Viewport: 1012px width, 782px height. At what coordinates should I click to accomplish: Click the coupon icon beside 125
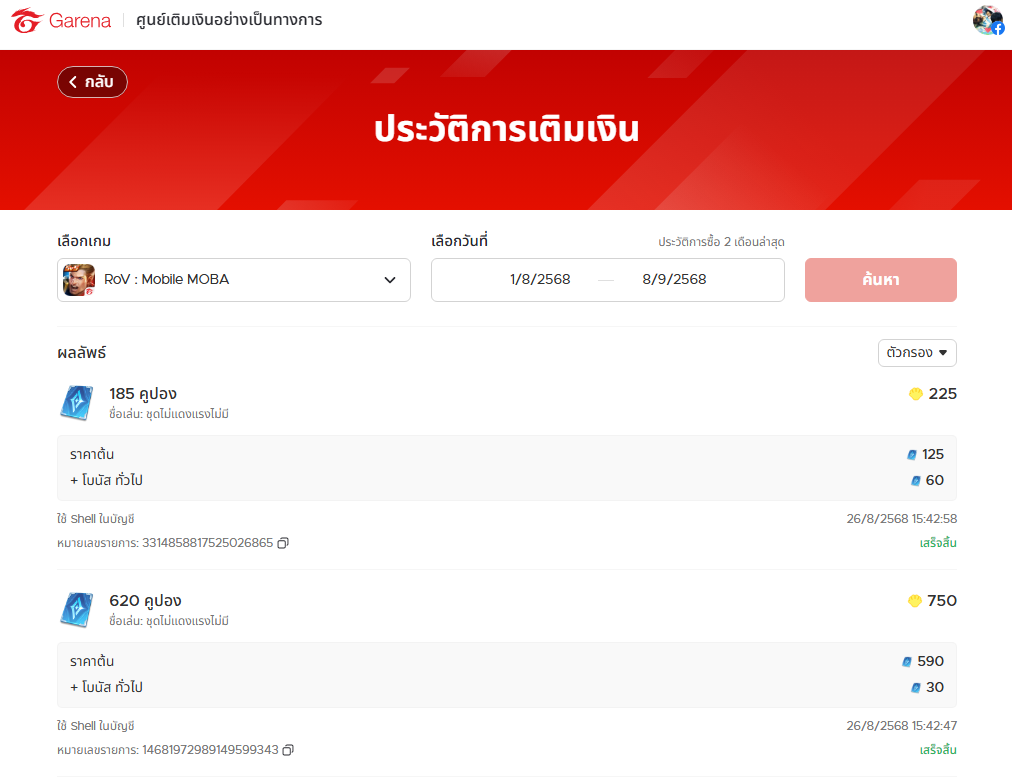pos(912,455)
